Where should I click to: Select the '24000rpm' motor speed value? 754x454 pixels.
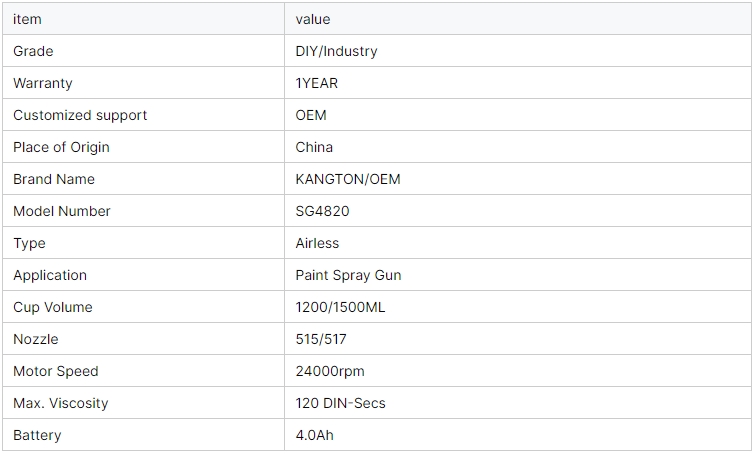[330, 371]
